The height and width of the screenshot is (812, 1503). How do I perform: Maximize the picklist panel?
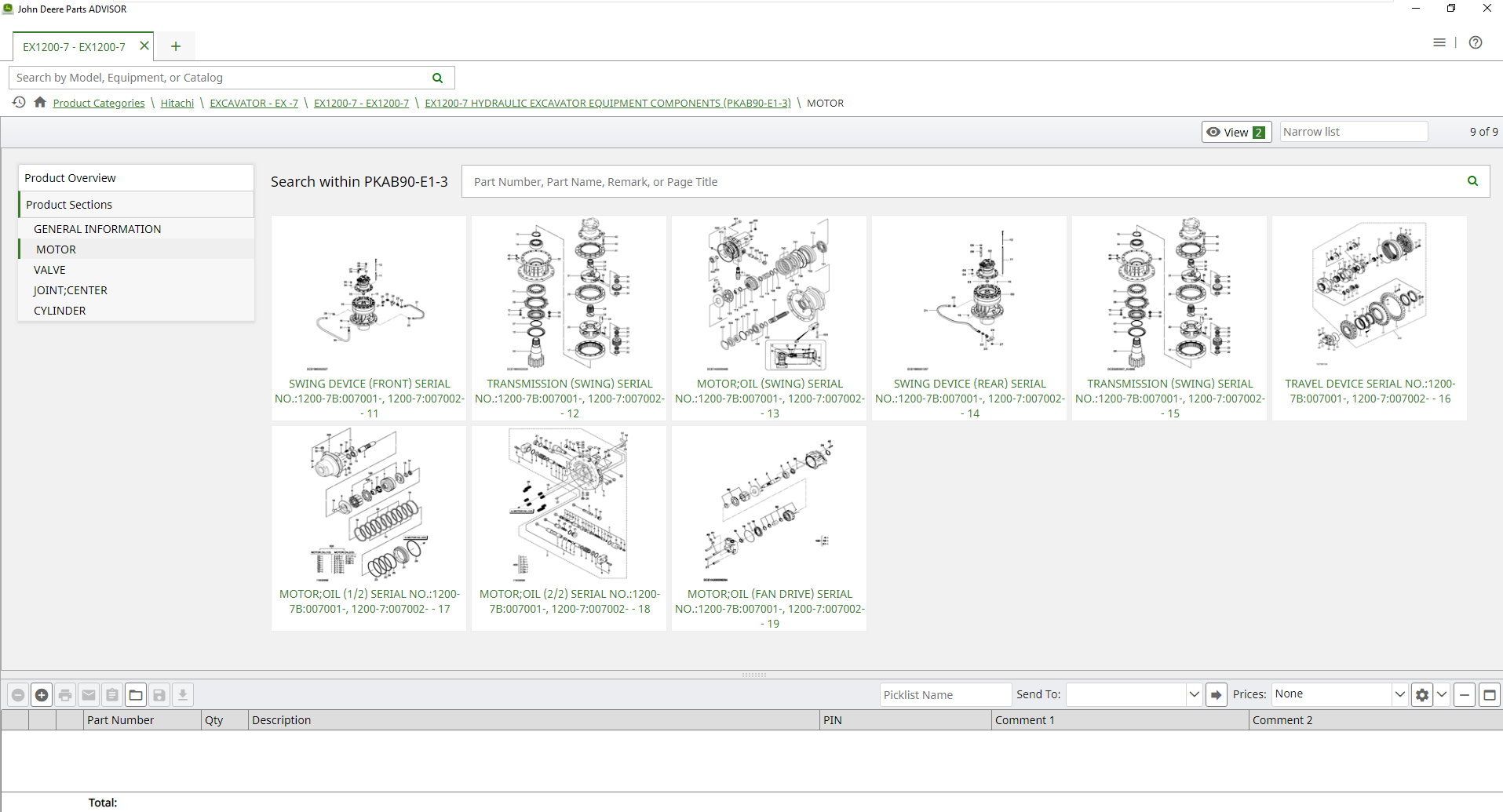[1489, 695]
